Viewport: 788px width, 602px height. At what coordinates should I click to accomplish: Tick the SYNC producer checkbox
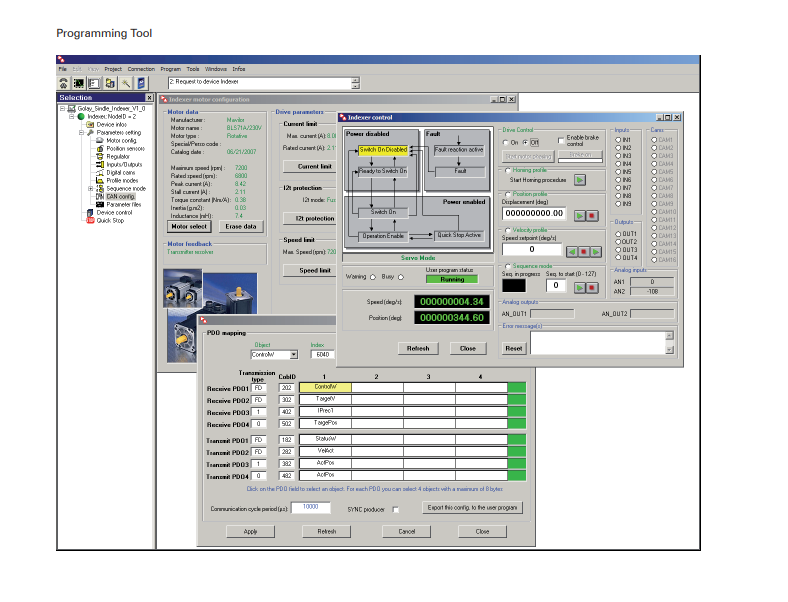coord(396,510)
